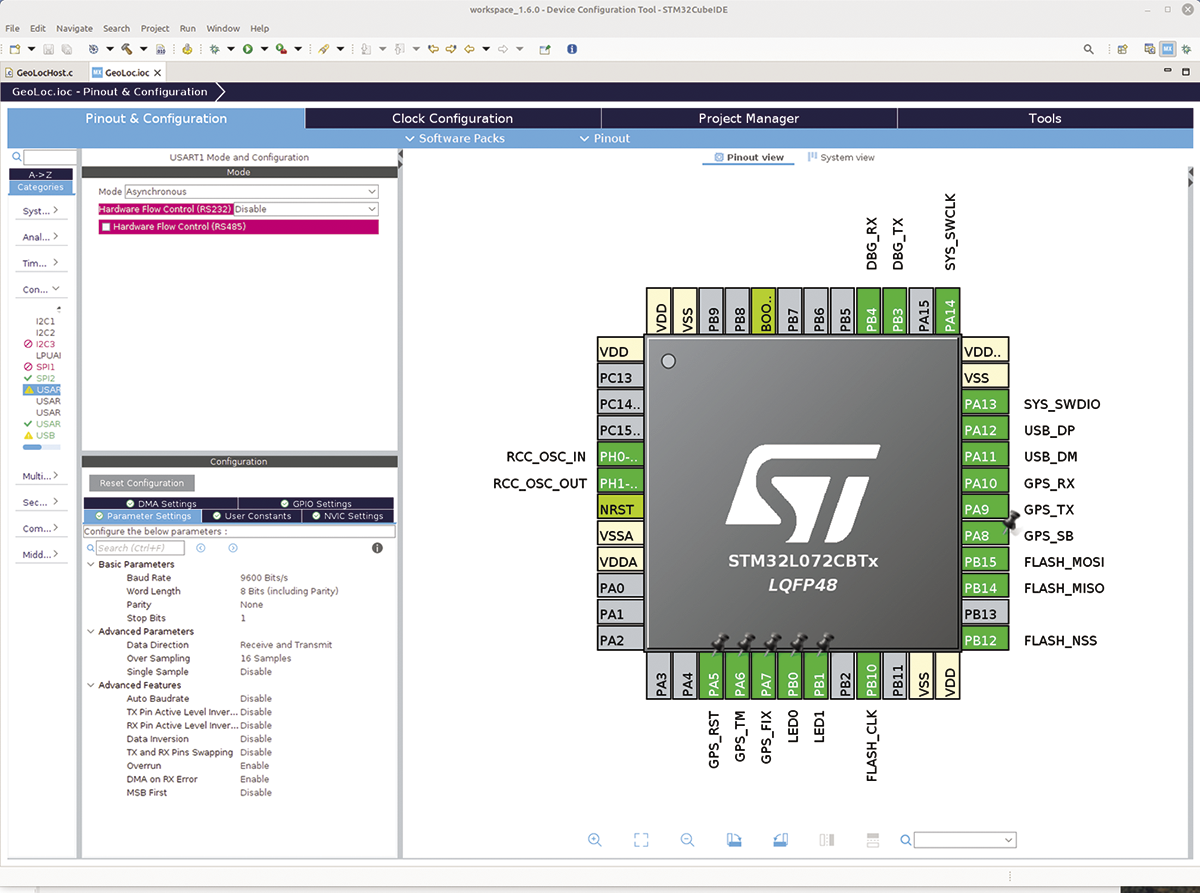Click the Reset Configuration button
The width and height of the screenshot is (1200, 893).
[142, 483]
